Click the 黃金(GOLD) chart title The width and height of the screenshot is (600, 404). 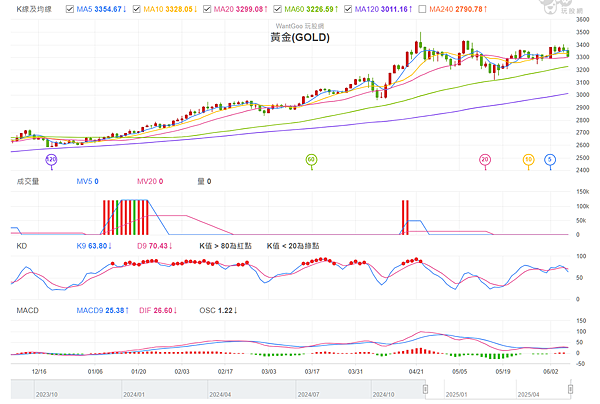pos(300,37)
